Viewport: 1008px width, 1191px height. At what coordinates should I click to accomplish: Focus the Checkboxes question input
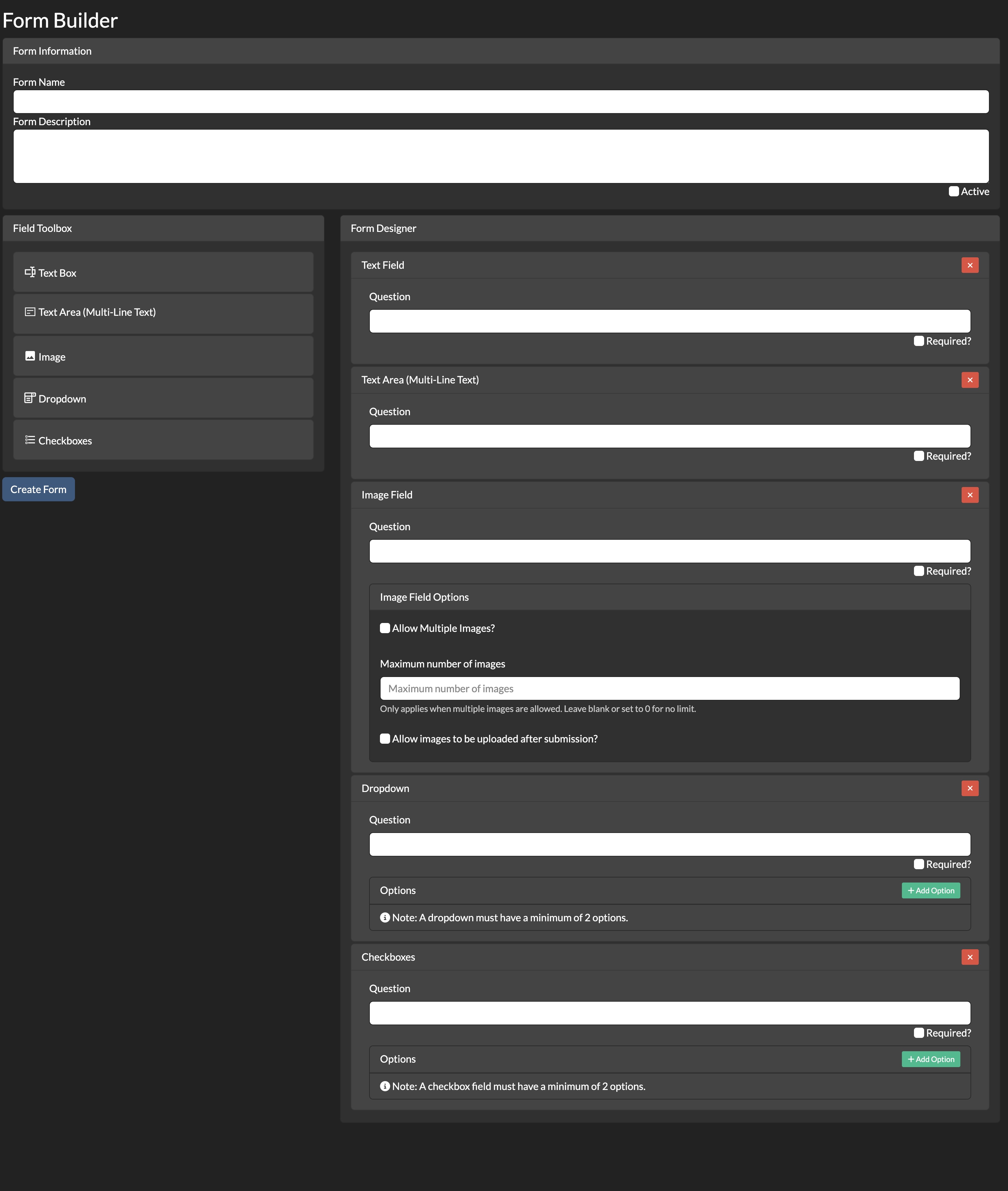point(670,1013)
